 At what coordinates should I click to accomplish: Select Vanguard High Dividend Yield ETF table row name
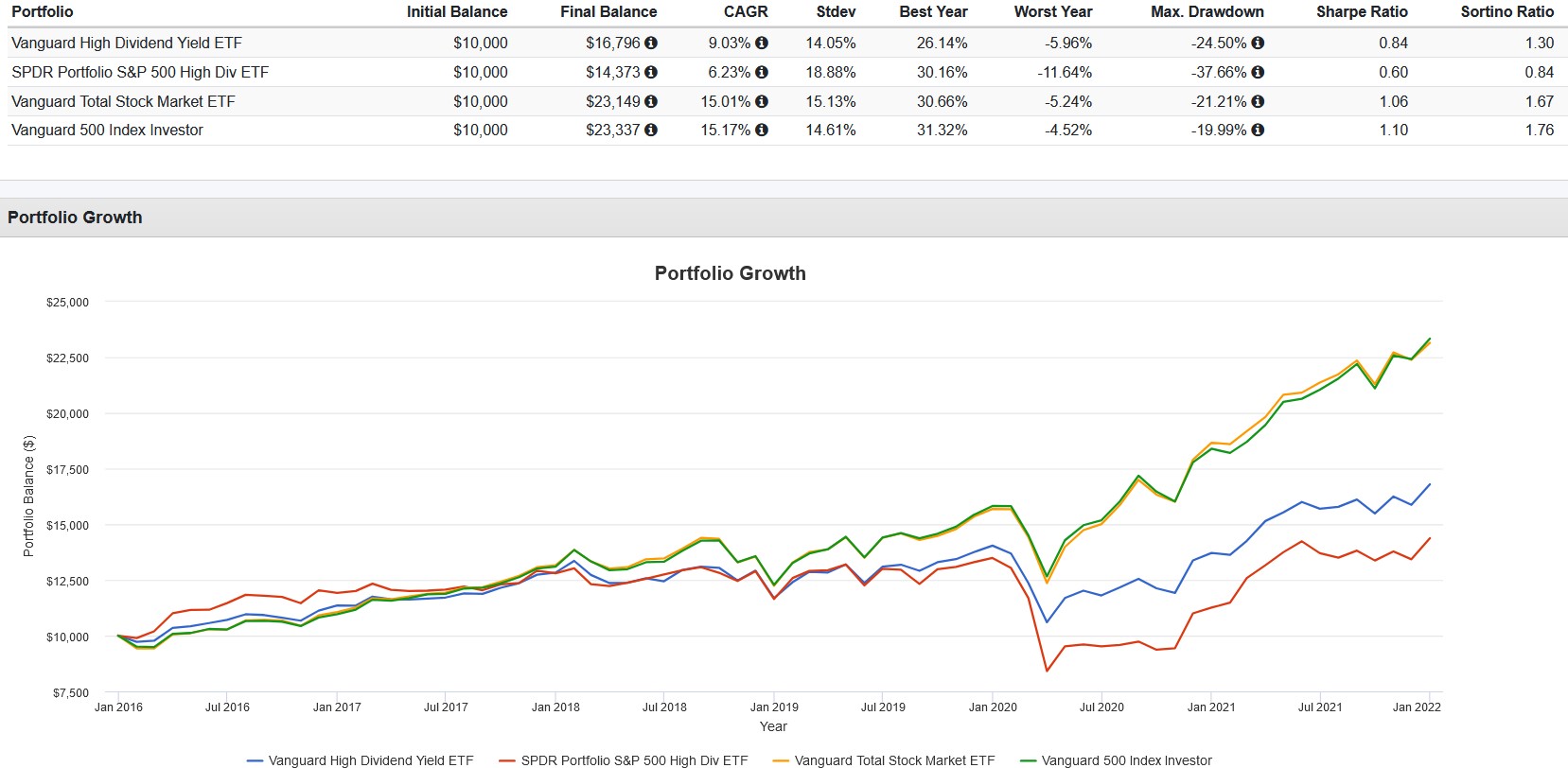coord(127,43)
